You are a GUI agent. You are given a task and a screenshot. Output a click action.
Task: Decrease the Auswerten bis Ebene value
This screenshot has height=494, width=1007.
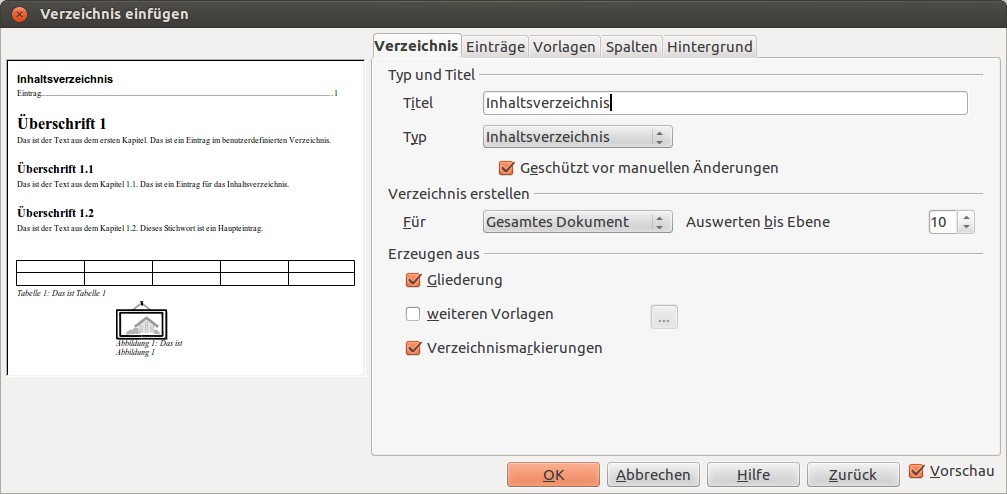pos(965,228)
